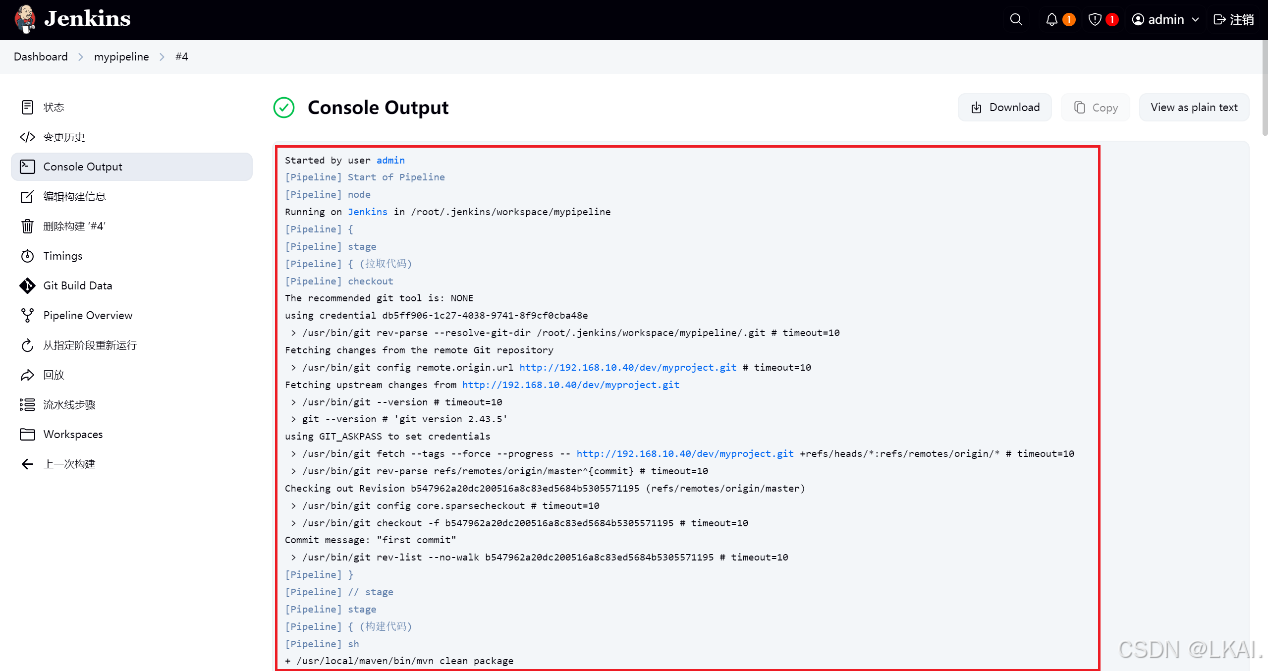Open the admin user account link

click(1158, 19)
